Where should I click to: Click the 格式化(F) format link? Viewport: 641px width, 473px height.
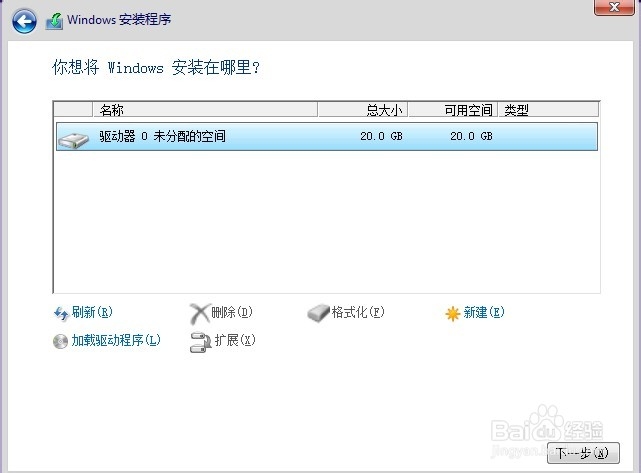(x=358, y=312)
